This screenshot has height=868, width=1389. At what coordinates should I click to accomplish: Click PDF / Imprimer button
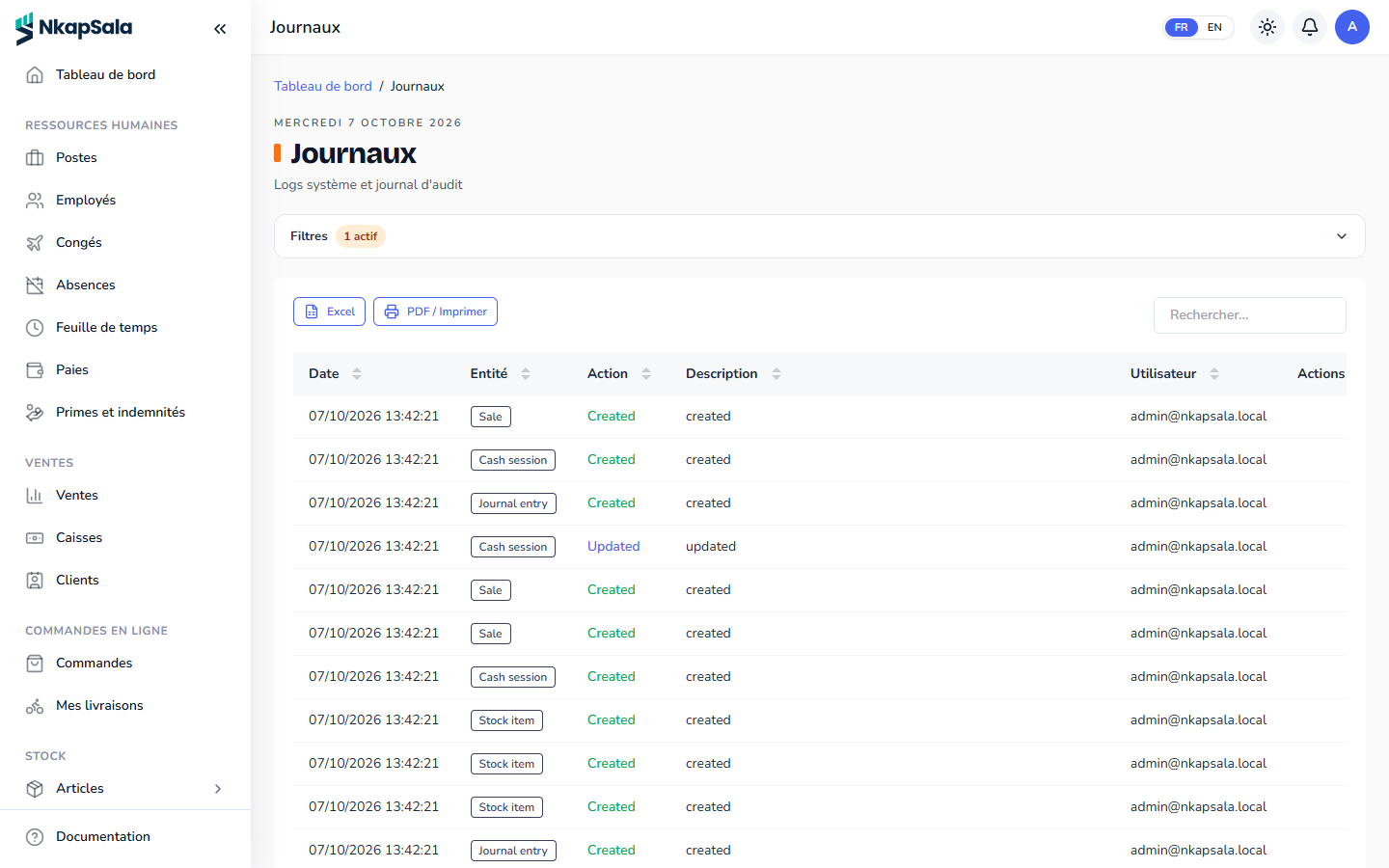[x=435, y=312]
